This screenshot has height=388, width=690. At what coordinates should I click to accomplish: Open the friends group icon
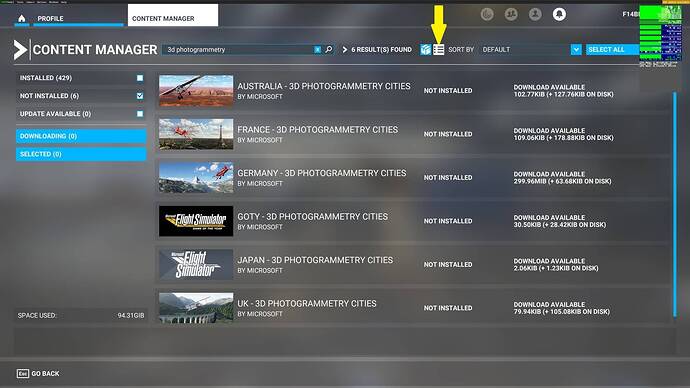511,15
